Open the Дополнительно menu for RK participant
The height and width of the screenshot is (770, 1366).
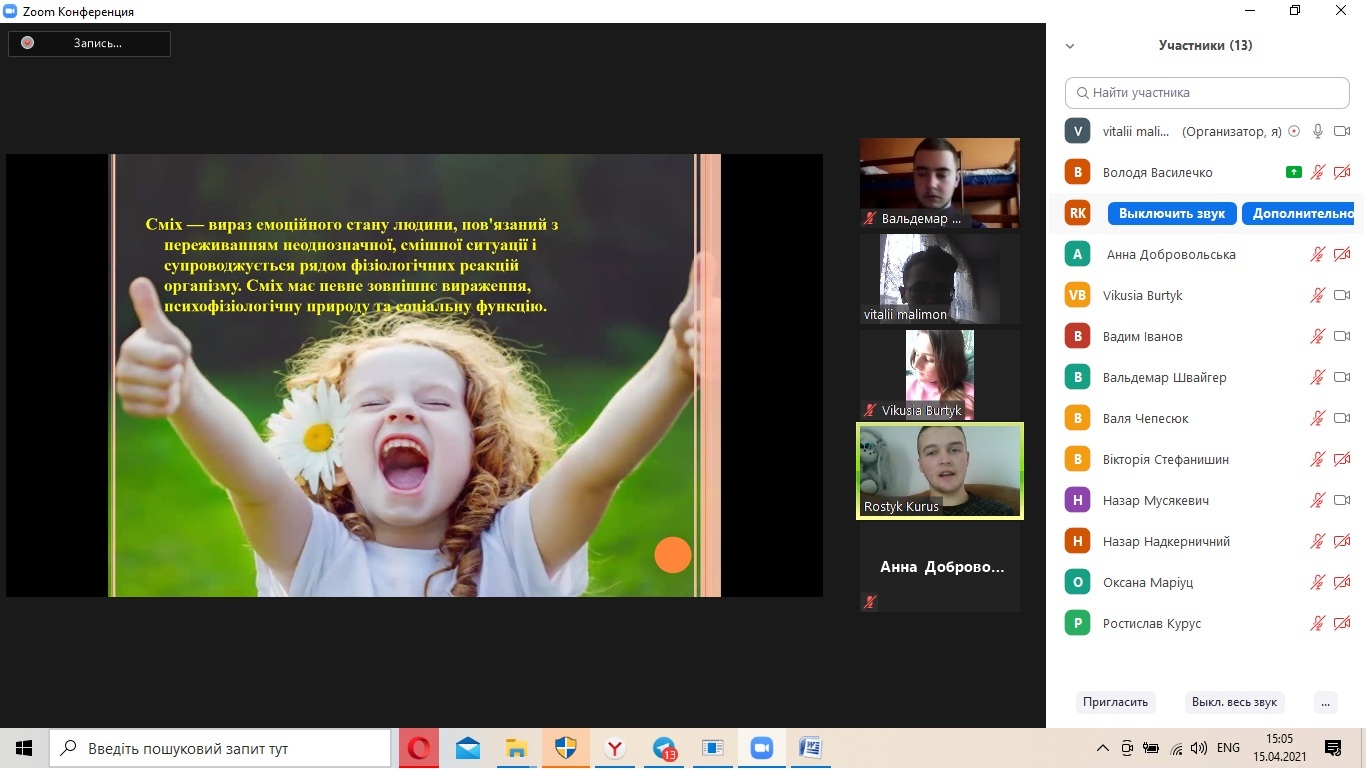point(1298,213)
